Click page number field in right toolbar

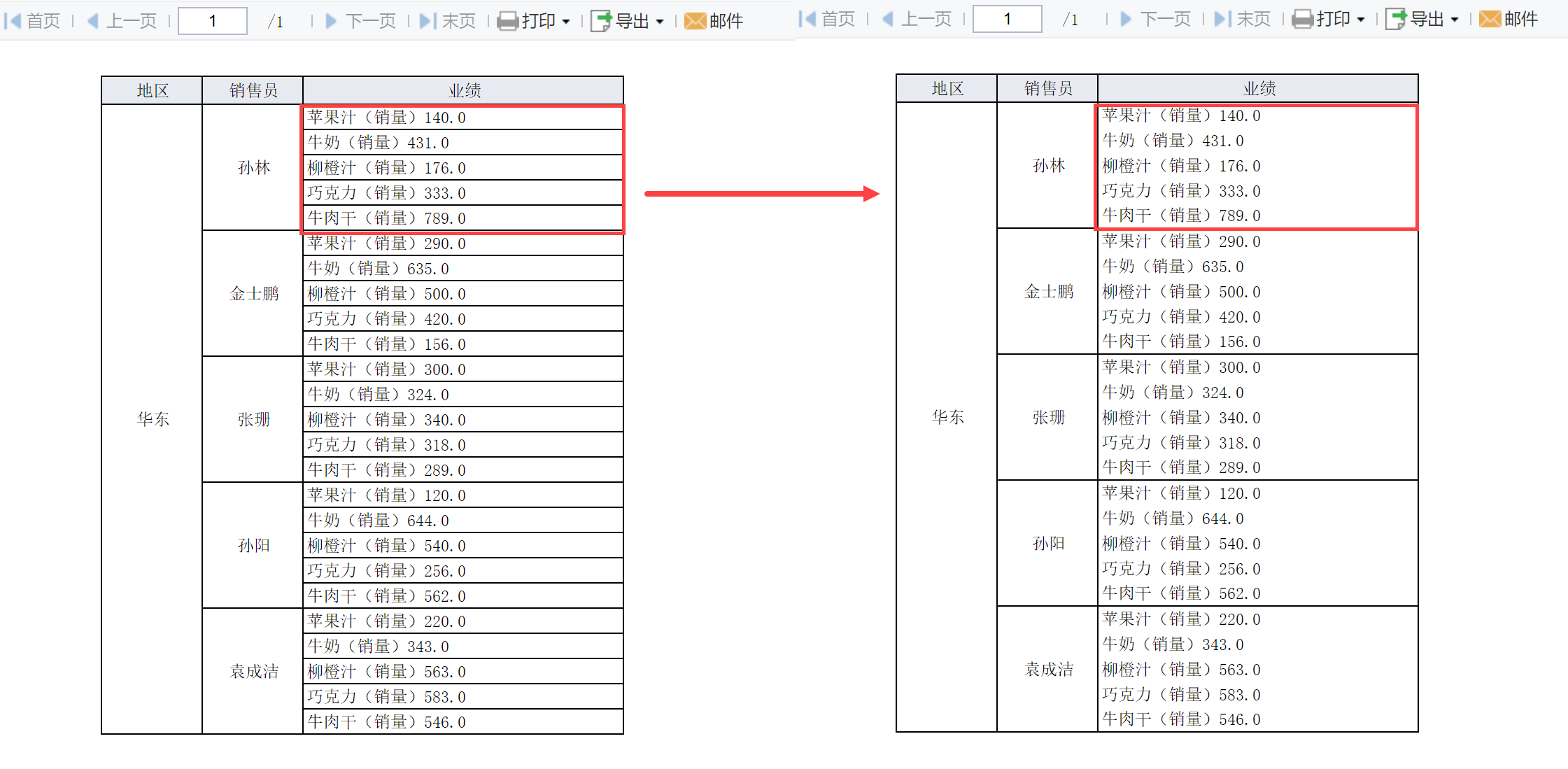coord(1008,19)
